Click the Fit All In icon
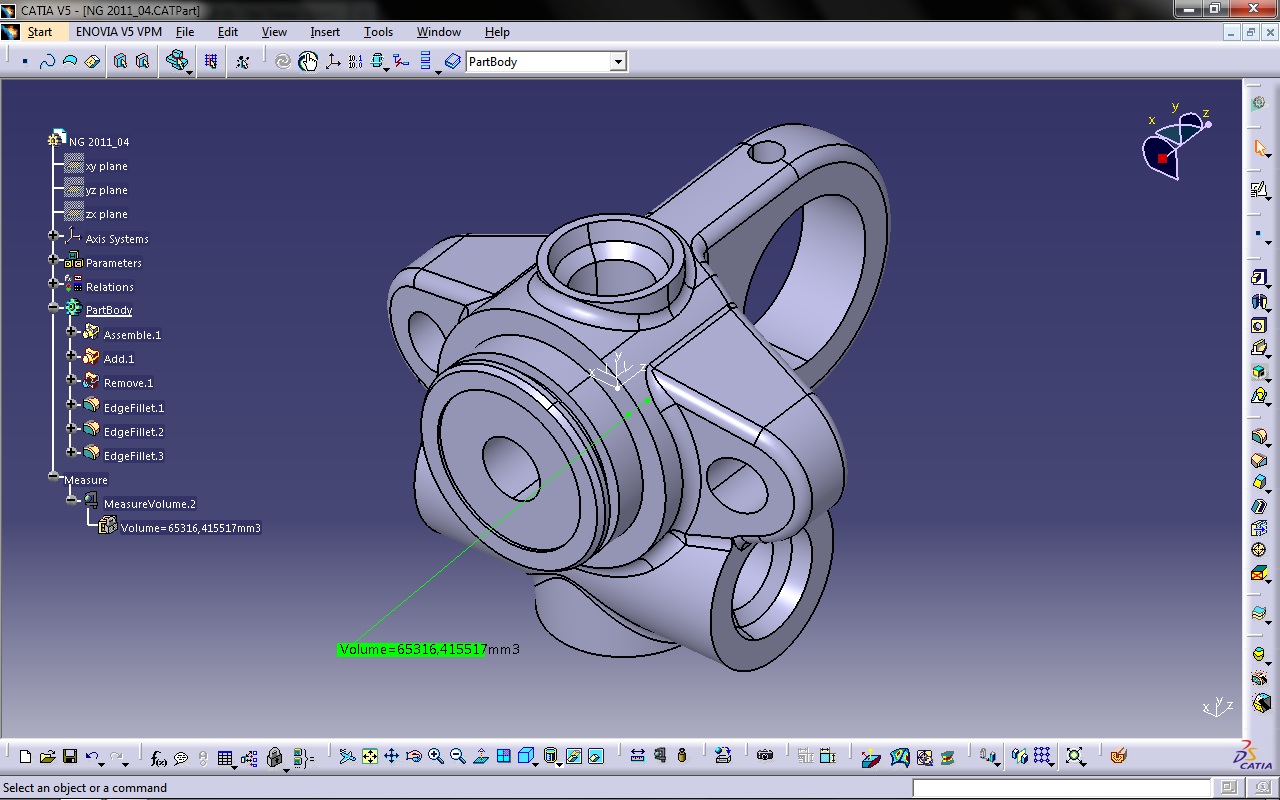The width and height of the screenshot is (1280, 800). point(370,757)
